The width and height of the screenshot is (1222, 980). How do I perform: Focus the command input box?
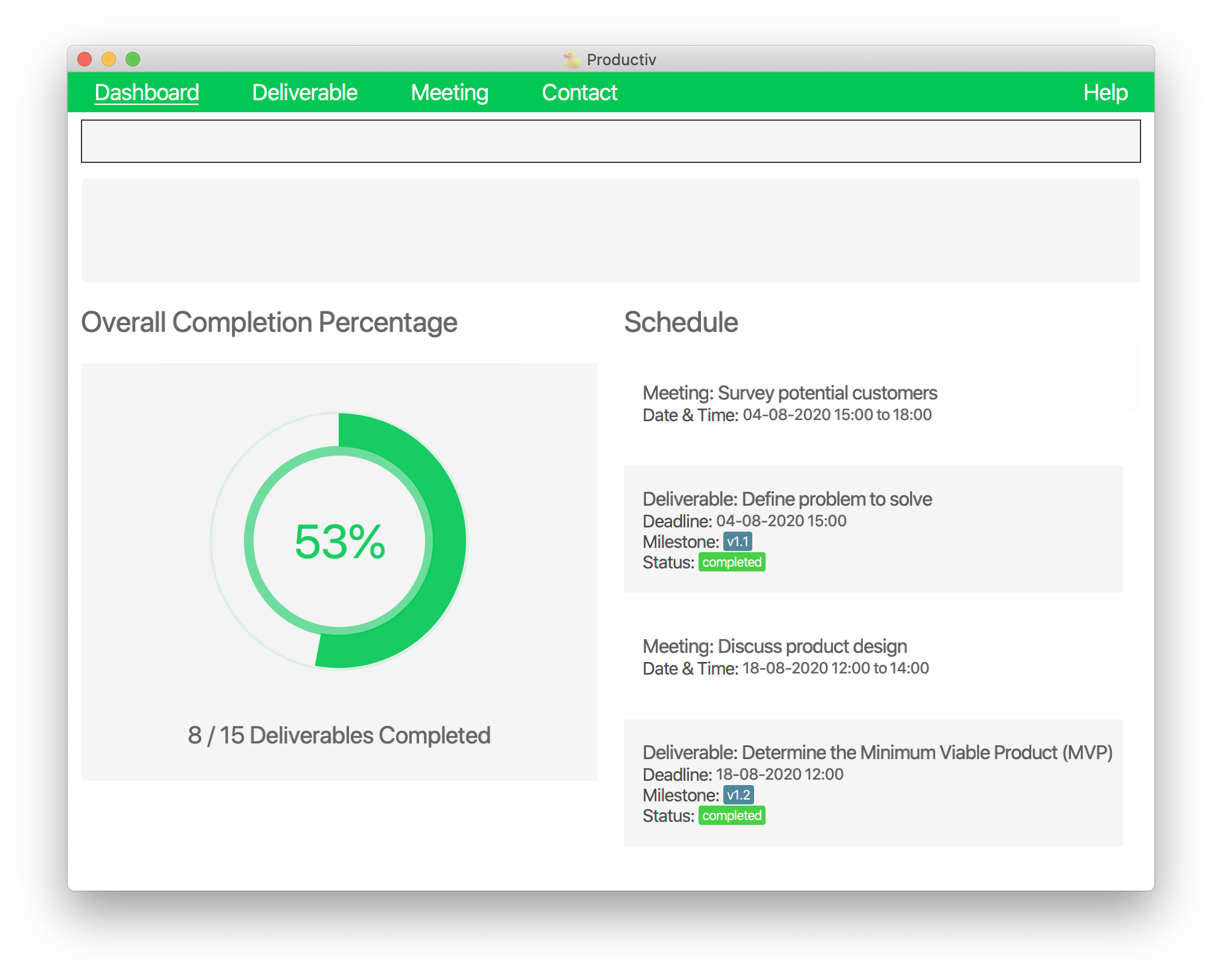(x=611, y=141)
